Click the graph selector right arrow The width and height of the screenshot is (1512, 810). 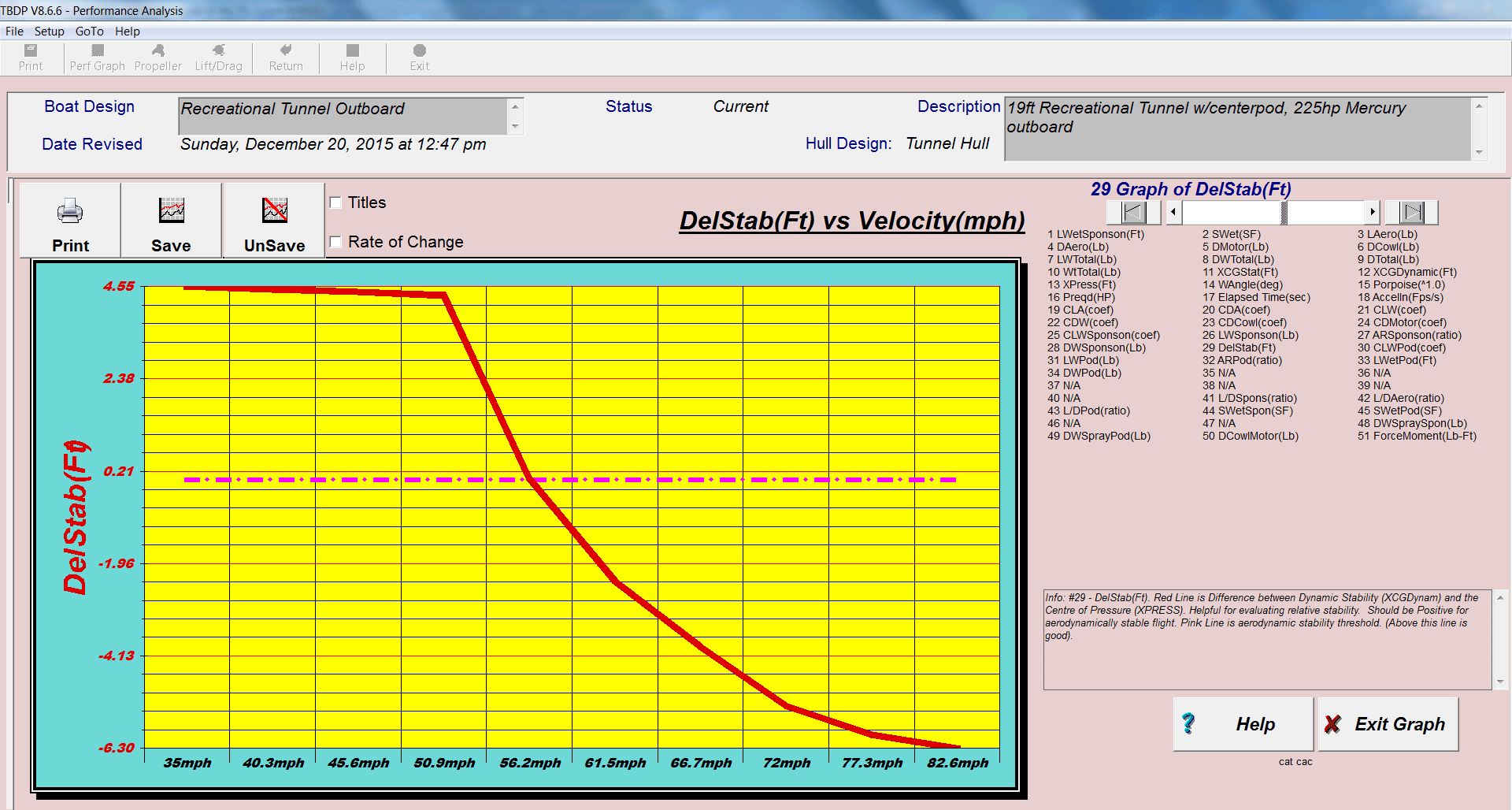(x=1372, y=212)
